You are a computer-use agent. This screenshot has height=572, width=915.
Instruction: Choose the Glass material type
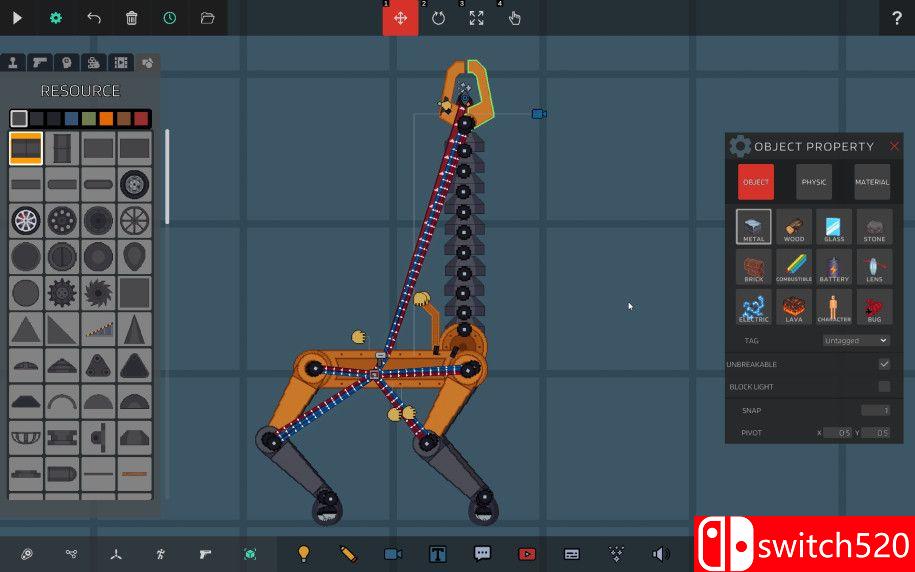[x=834, y=227]
